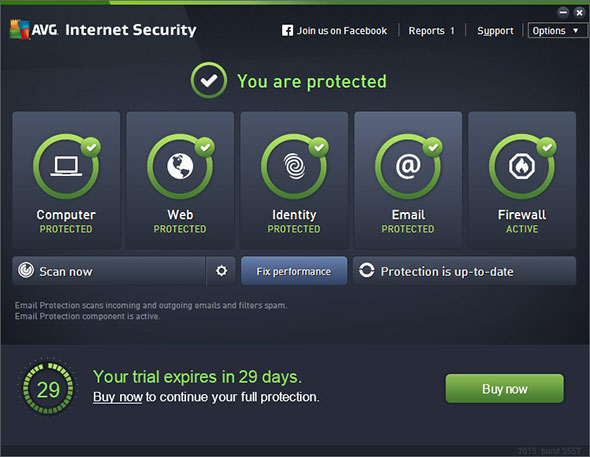The image size is (590, 457).
Task: Click the 29-day trial countdown dial
Action: [x=48, y=389]
